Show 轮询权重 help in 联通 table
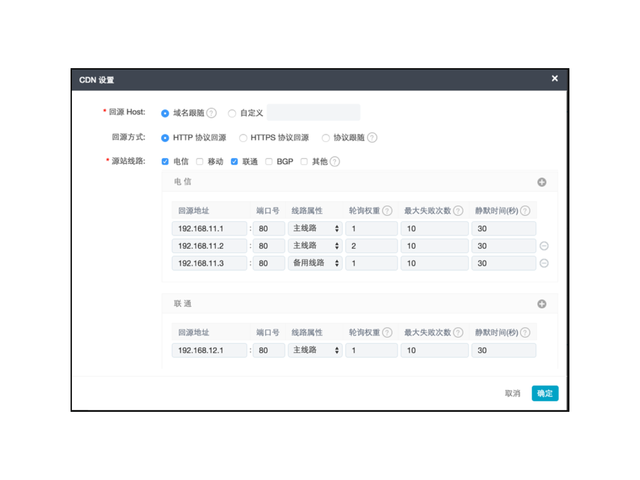Viewport: 640px width, 480px height. pyautogui.click(x=387, y=333)
